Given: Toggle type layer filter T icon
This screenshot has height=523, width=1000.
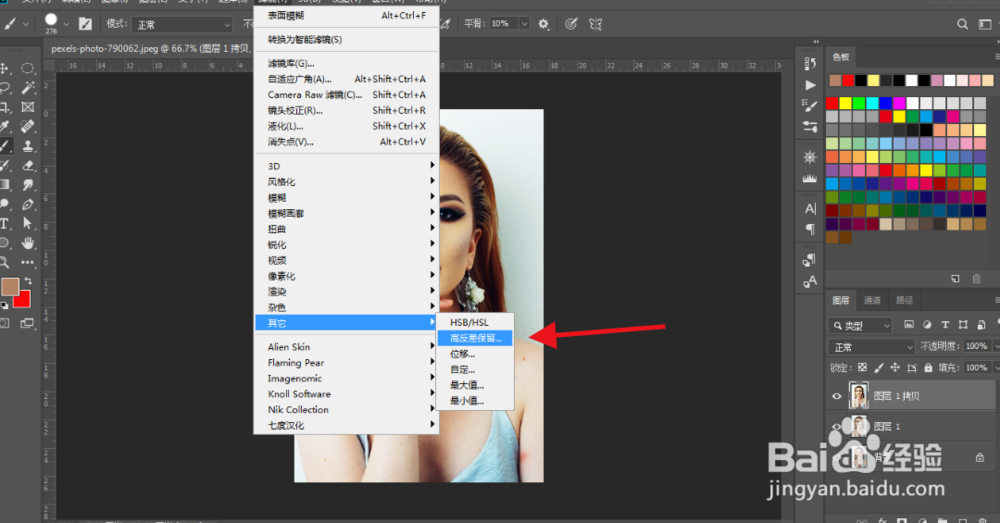Looking at the screenshot, I should (945, 325).
